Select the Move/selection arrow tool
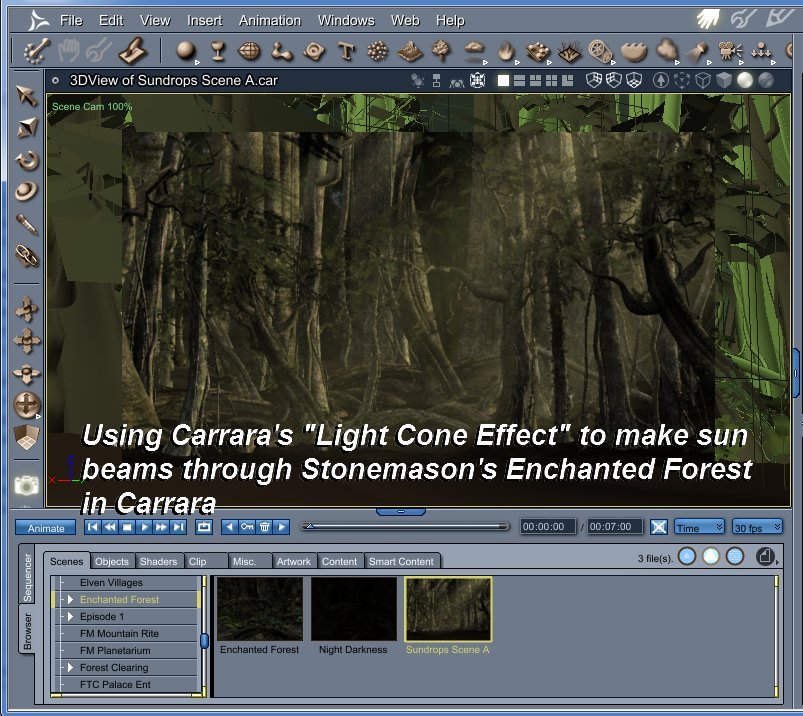This screenshot has height=716, width=803. click(26, 95)
